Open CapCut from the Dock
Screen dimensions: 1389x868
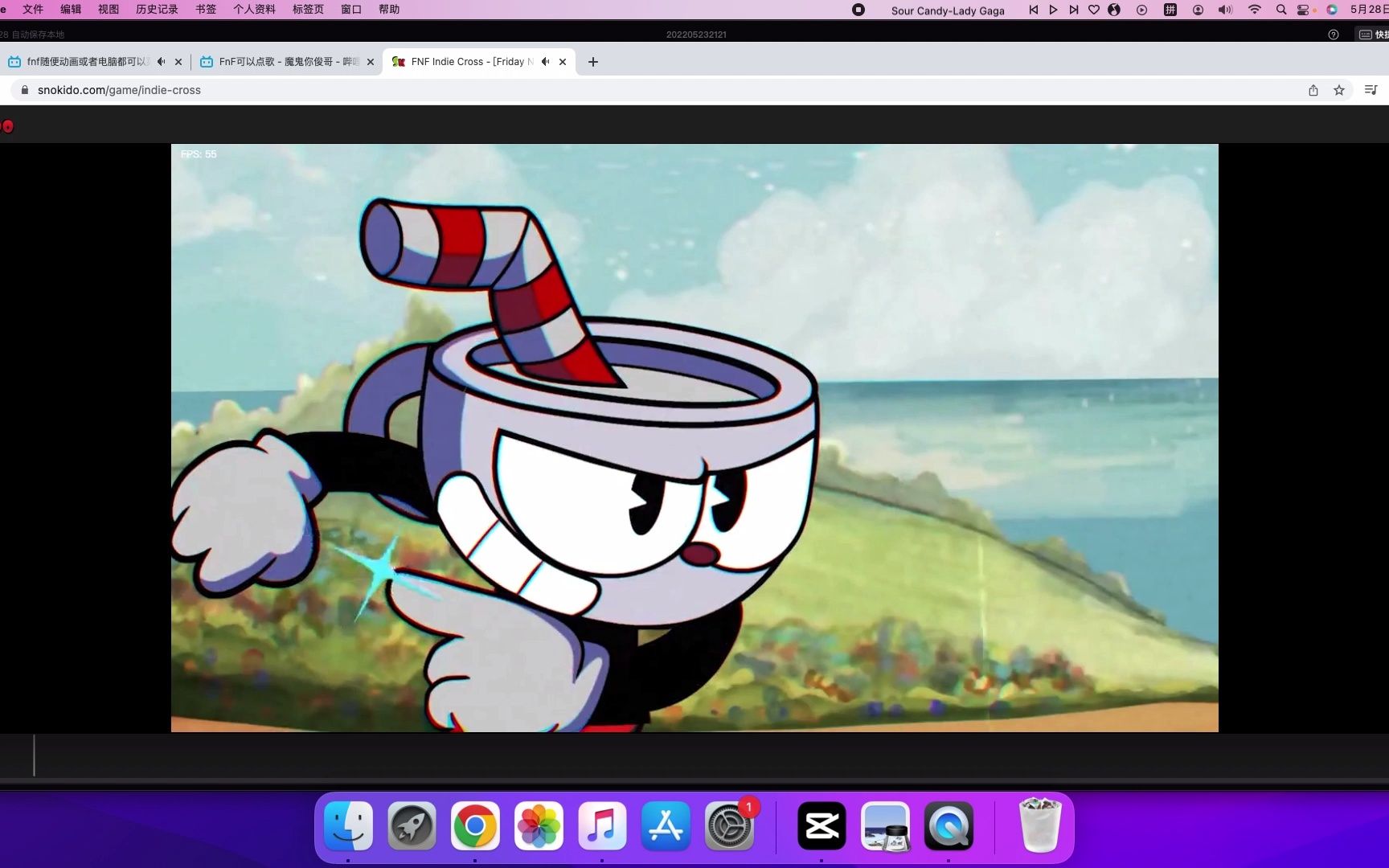pos(822,825)
